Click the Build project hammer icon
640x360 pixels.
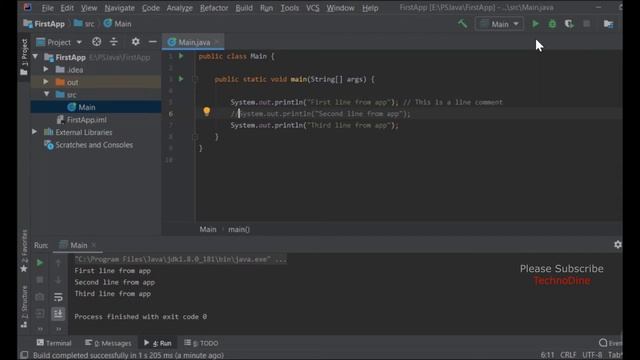[462, 24]
